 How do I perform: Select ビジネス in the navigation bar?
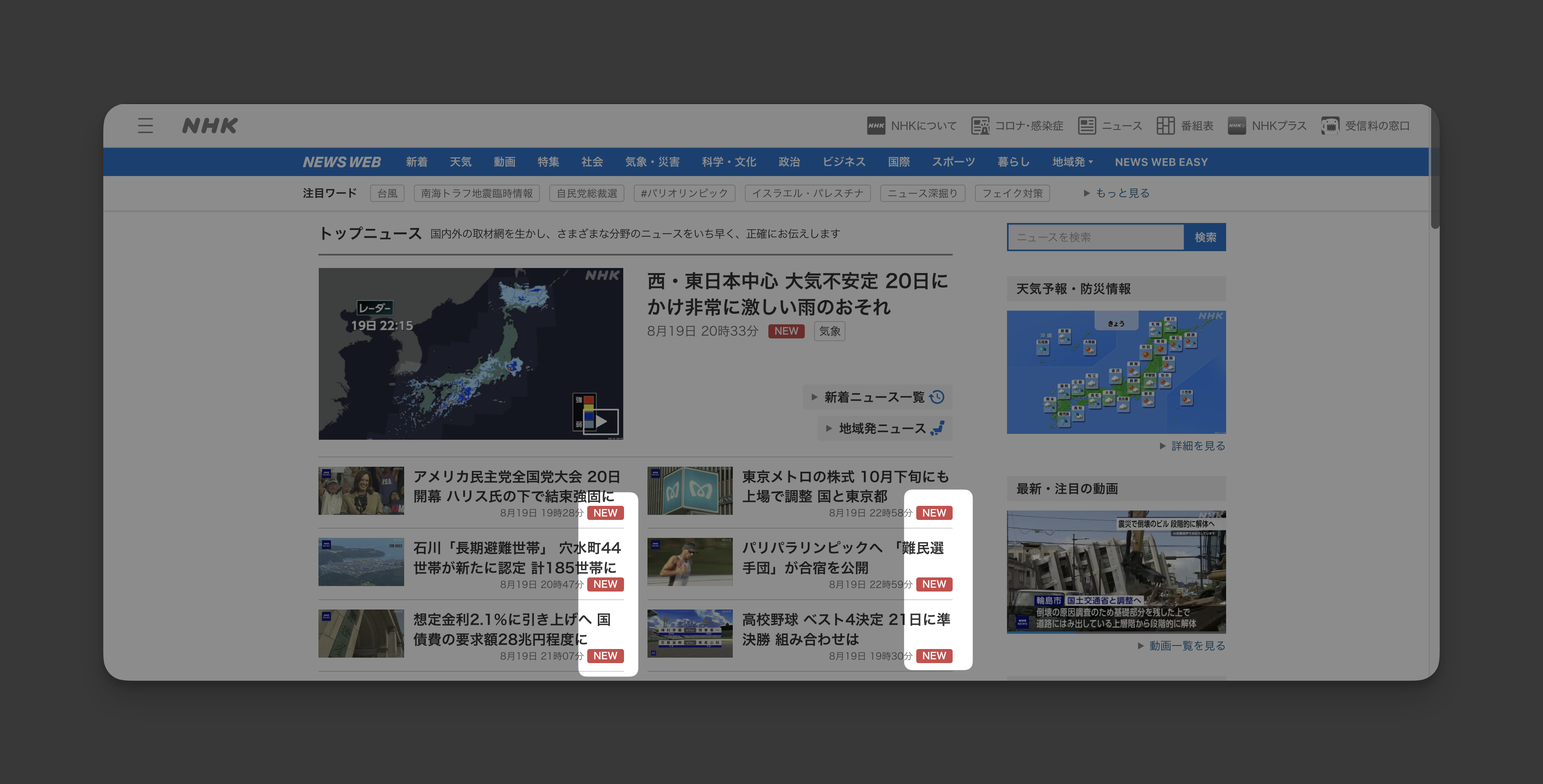(x=844, y=162)
